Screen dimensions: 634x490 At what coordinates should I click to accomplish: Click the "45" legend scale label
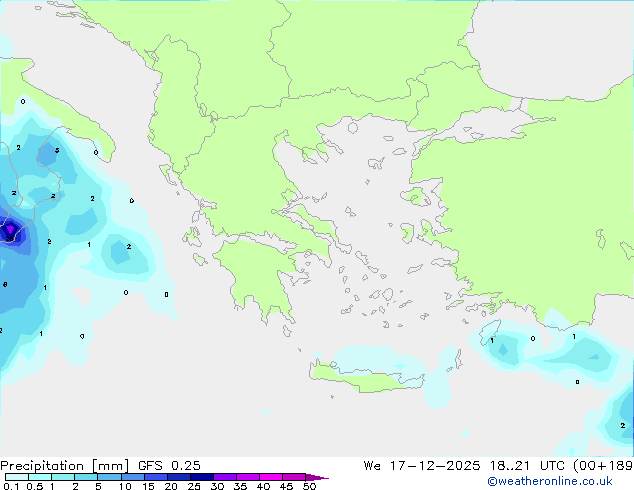[x=286, y=486]
